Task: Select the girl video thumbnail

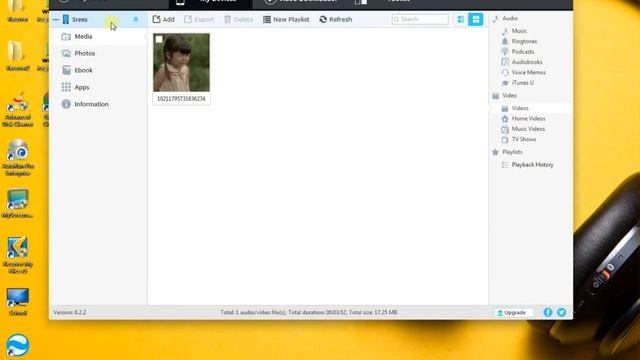Action: click(181, 62)
